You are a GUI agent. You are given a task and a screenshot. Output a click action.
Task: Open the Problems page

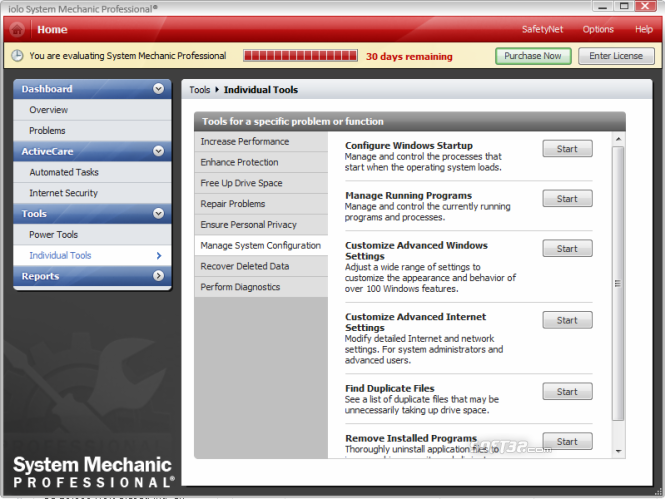coord(92,131)
